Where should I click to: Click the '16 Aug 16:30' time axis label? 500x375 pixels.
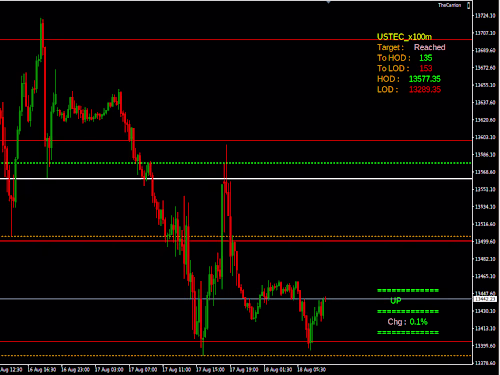pyautogui.click(x=42, y=369)
